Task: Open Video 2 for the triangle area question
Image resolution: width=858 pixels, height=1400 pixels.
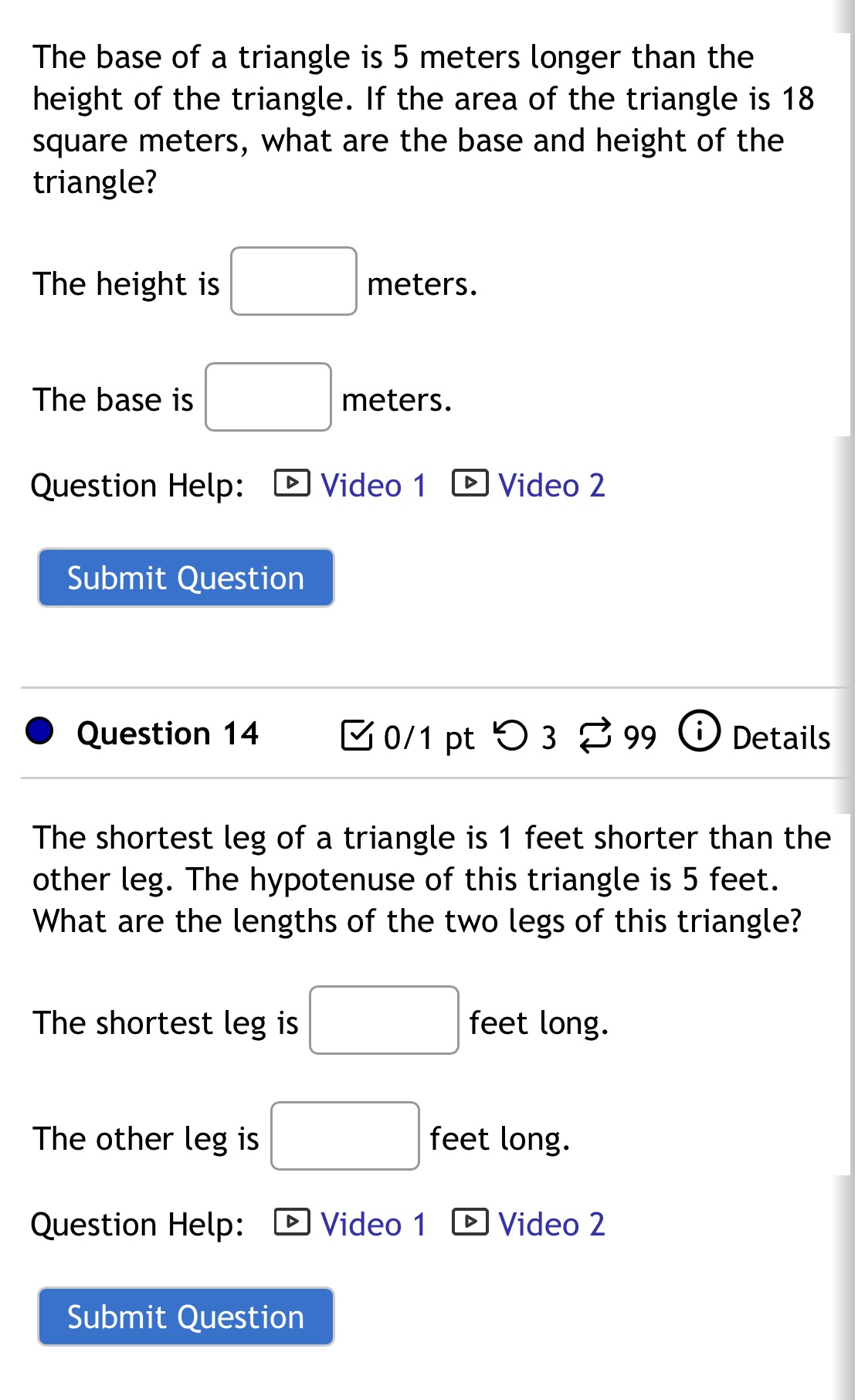Action: pyautogui.click(x=550, y=485)
